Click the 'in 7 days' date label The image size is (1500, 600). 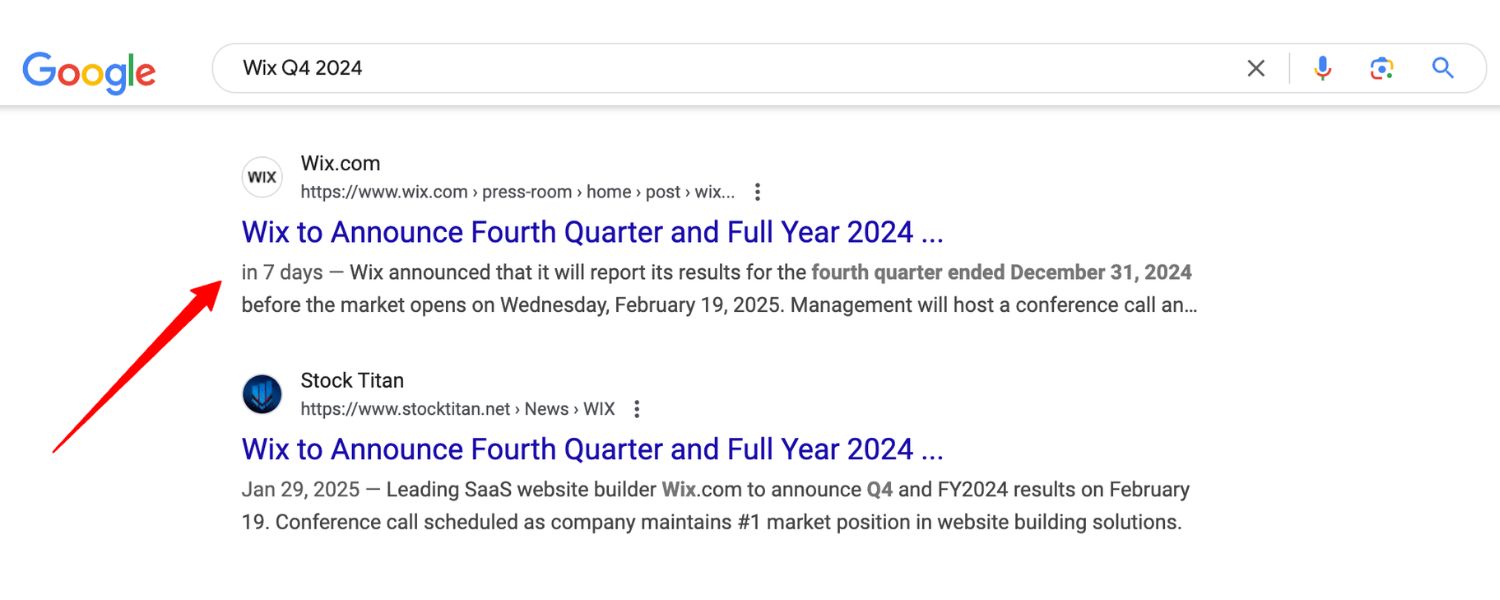282,272
